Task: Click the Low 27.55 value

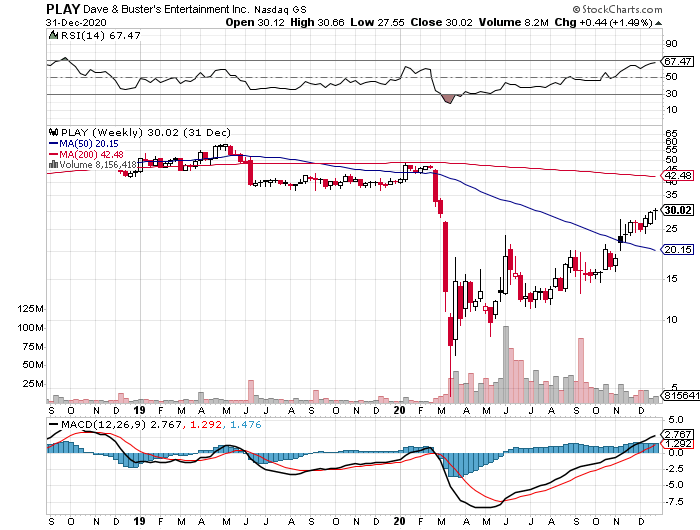Action: (x=377, y=22)
